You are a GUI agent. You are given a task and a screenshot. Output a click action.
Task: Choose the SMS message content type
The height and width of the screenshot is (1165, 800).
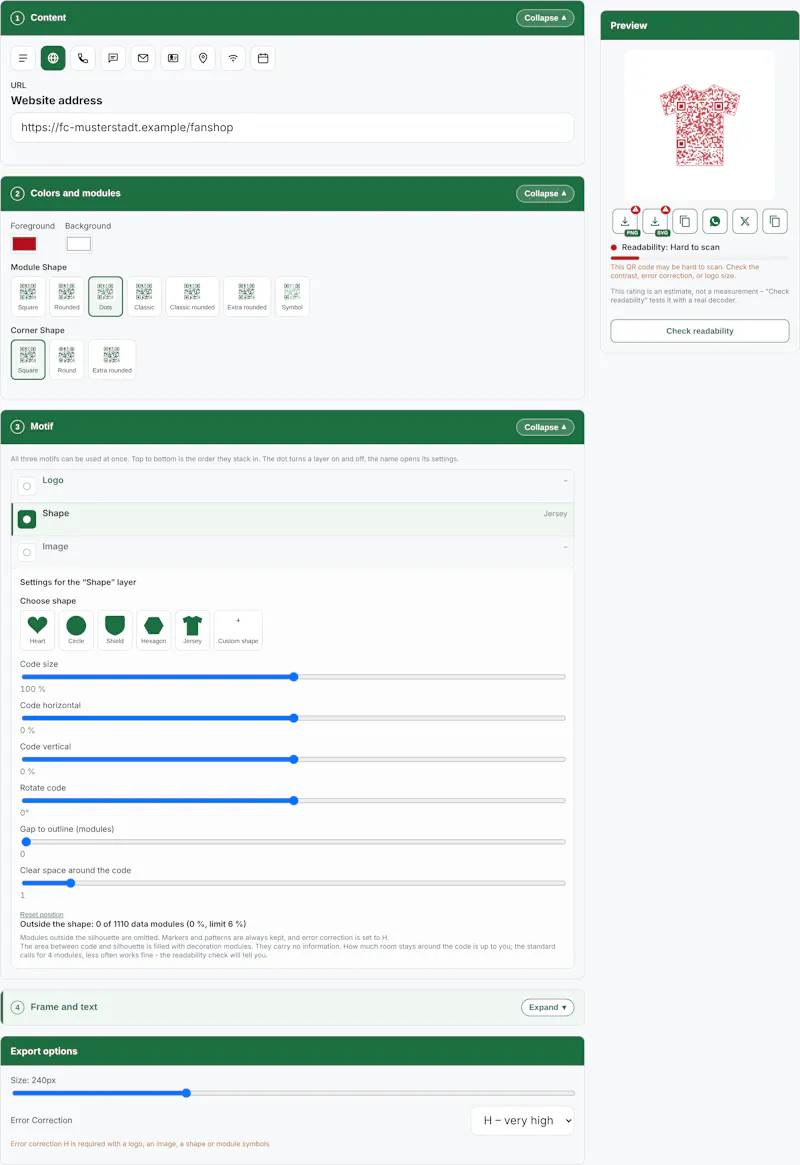113,58
